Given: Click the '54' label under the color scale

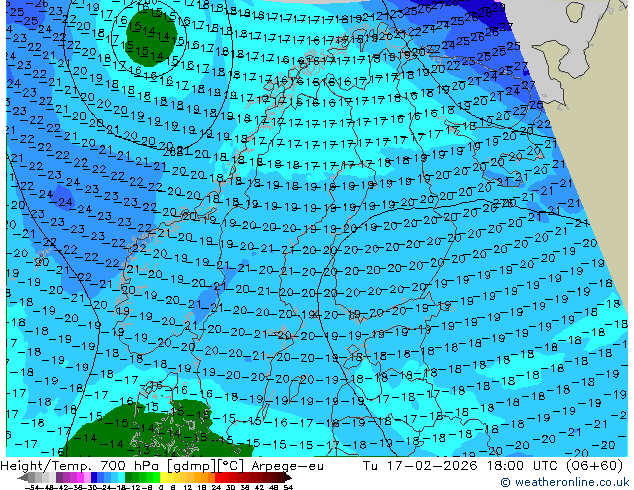Looking at the screenshot, I should pos(288,487).
